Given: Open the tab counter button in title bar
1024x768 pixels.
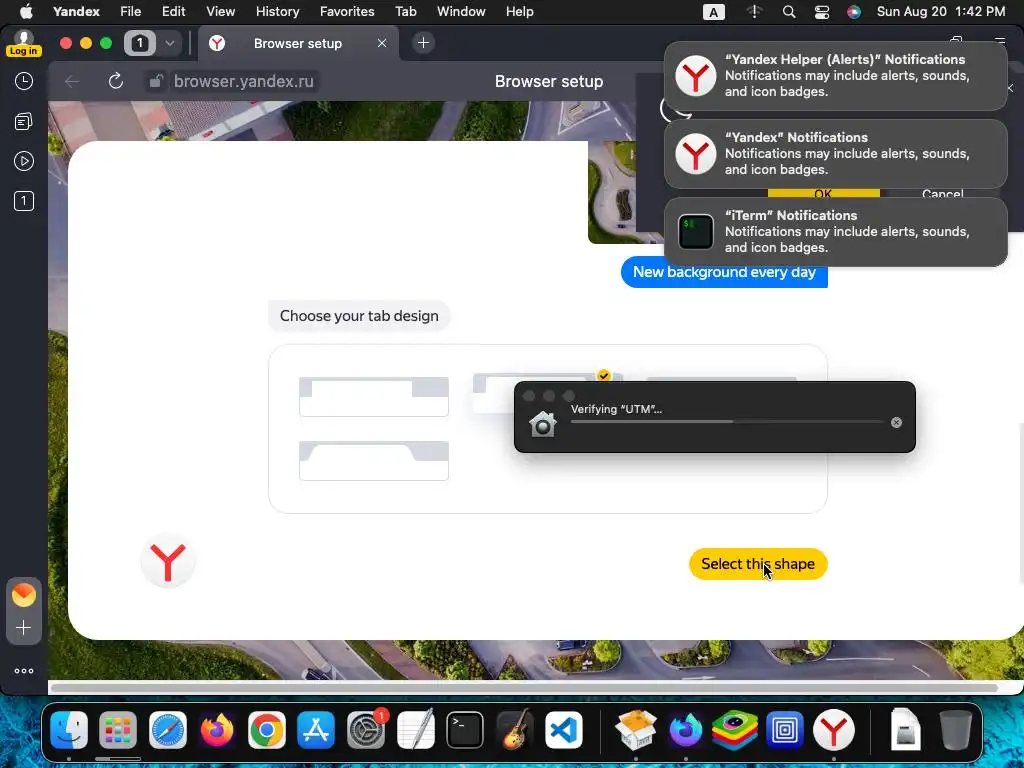Looking at the screenshot, I should click(139, 43).
